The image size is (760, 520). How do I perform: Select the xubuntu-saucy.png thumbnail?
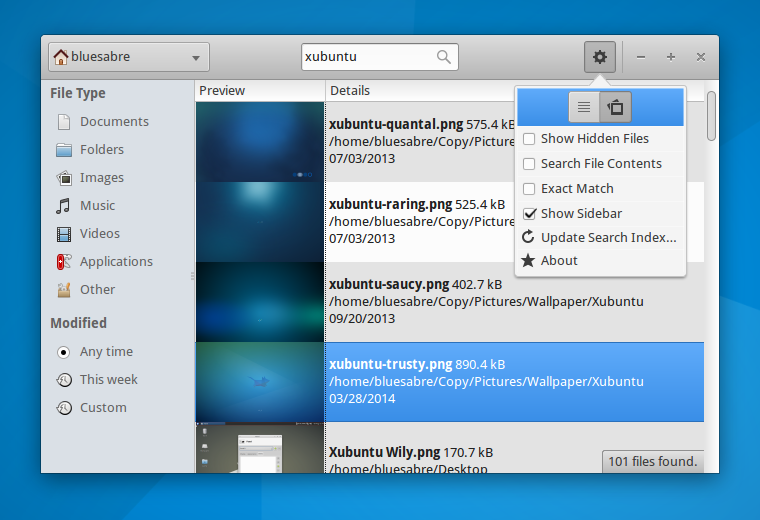coord(260,302)
